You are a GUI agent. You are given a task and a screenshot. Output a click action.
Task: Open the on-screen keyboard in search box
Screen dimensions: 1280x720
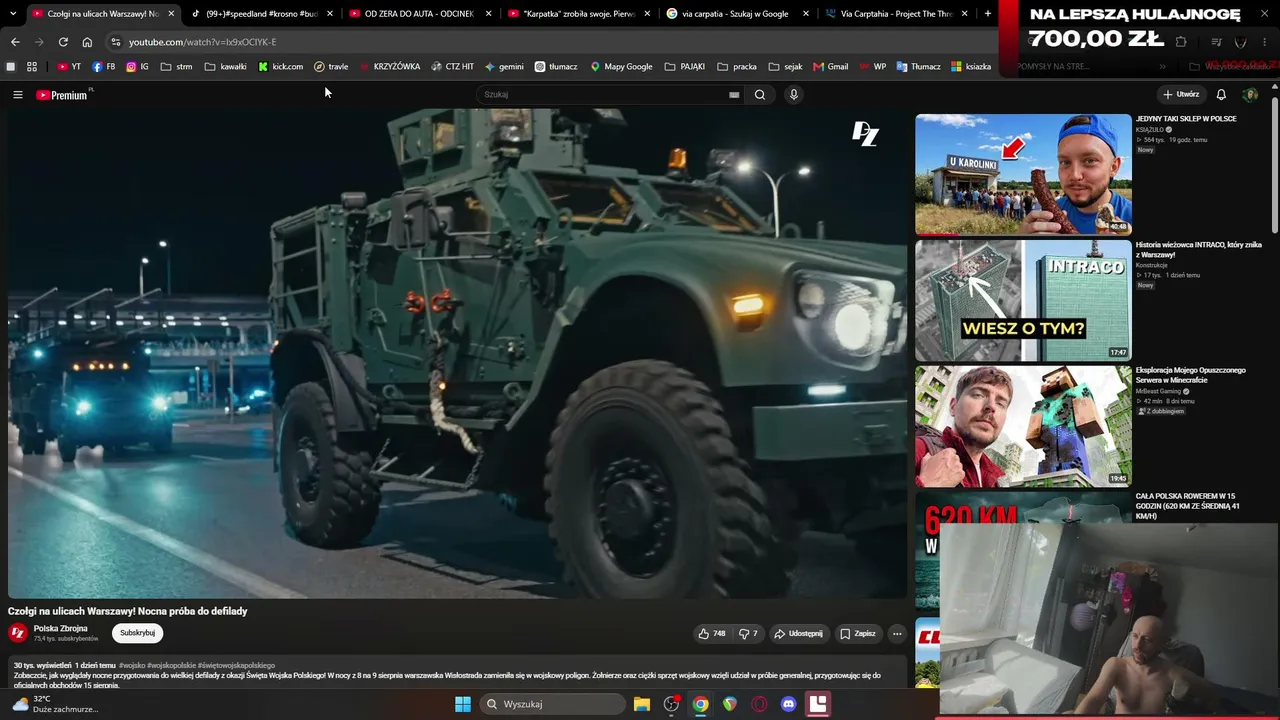[734, 95]
